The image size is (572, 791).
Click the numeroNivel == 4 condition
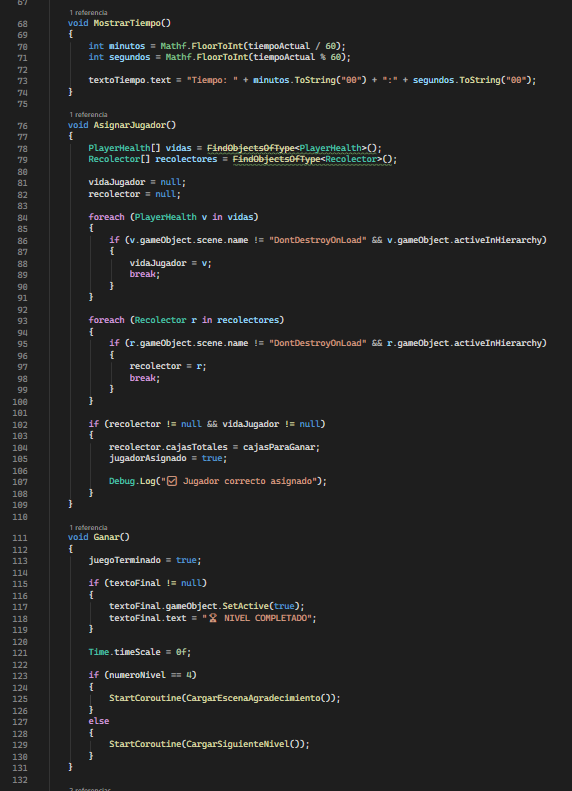150,675
